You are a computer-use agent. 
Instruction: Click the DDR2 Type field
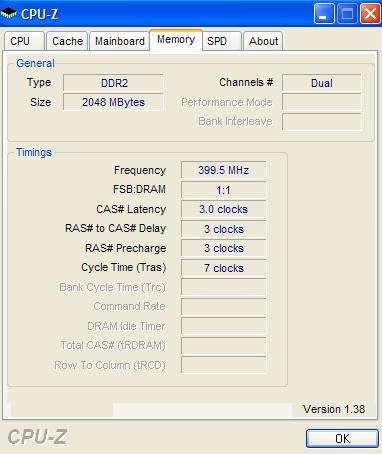113,83
